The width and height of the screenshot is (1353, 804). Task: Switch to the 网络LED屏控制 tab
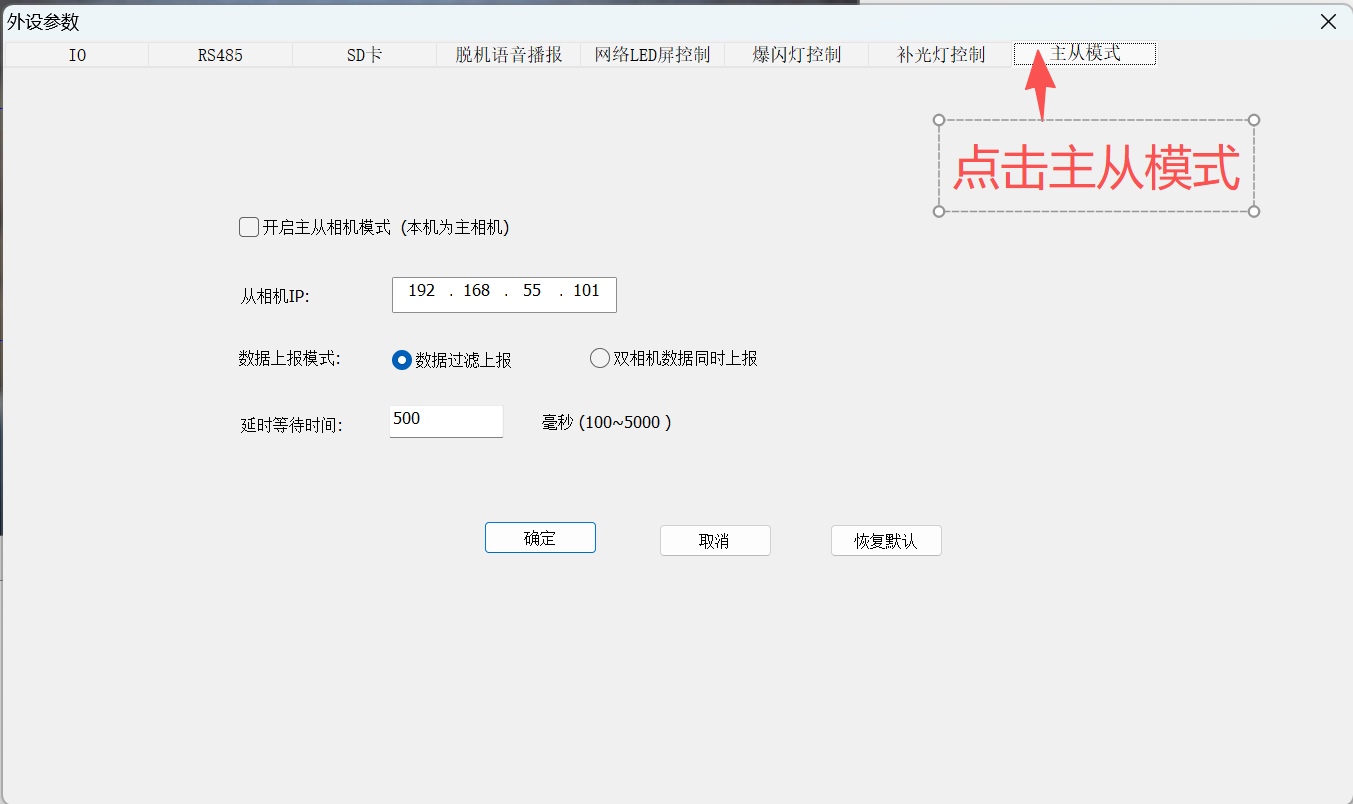652,55
